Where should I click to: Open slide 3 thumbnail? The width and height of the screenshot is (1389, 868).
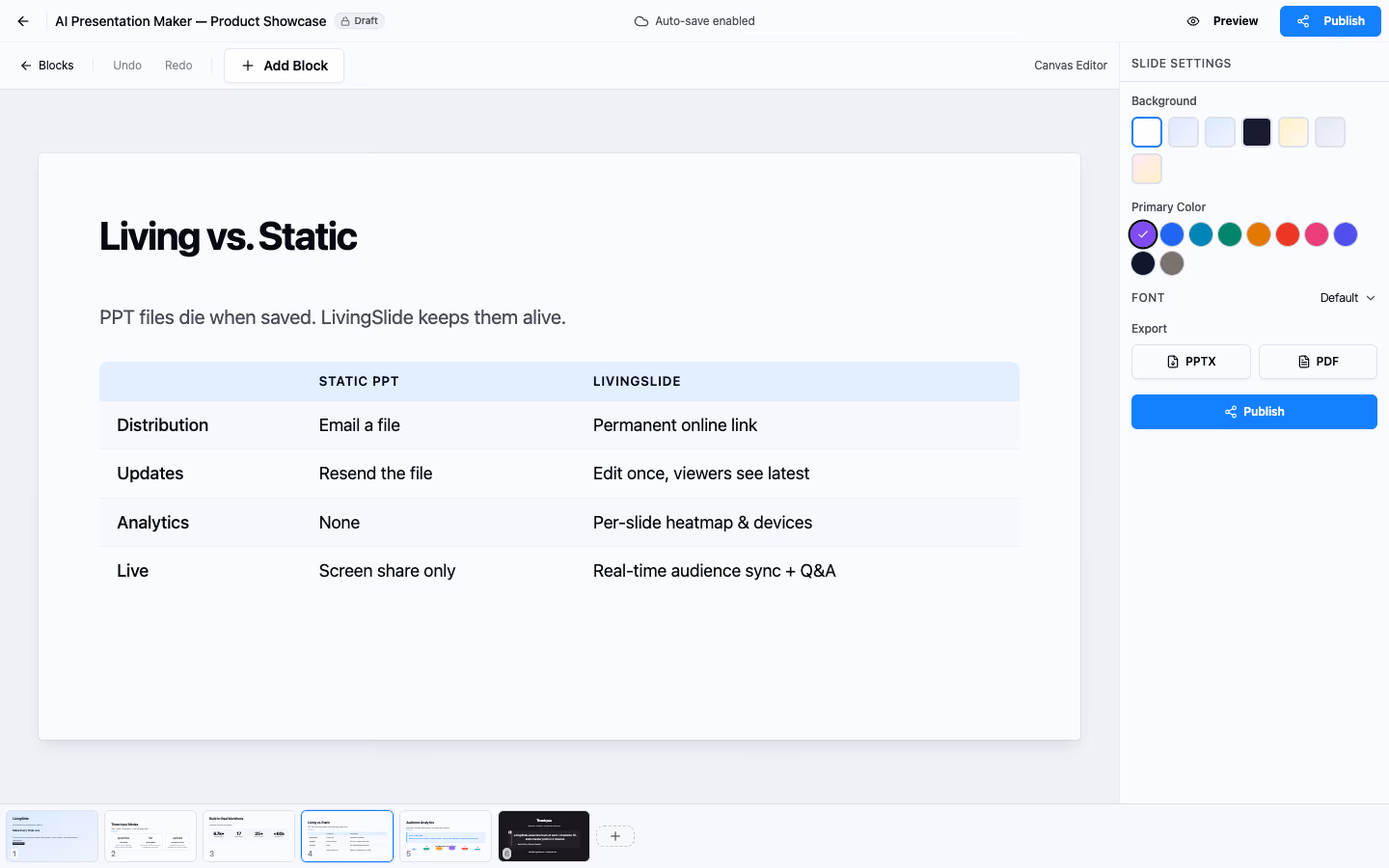(249, 836)
